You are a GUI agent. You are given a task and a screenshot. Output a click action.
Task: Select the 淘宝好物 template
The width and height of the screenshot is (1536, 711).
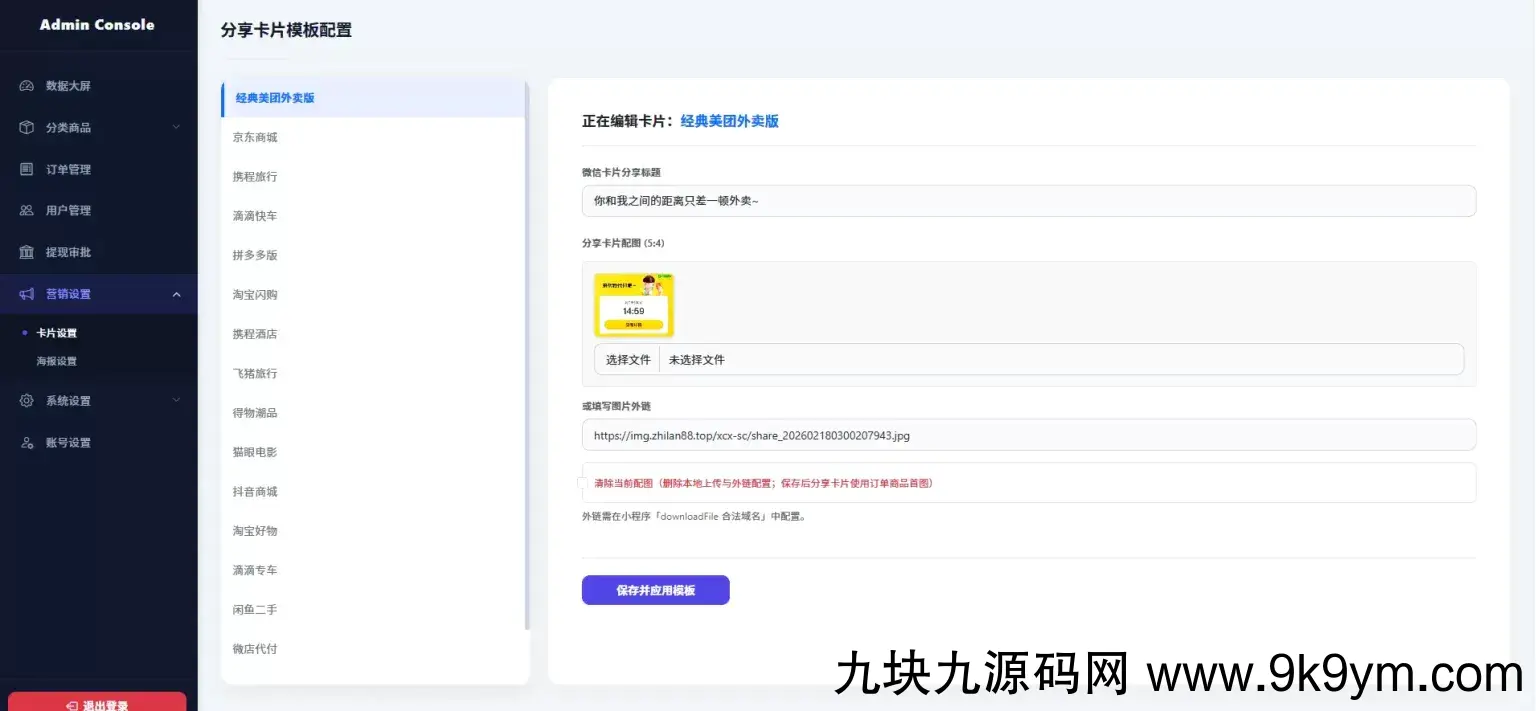pyautogui.click(x=373, y=531)
